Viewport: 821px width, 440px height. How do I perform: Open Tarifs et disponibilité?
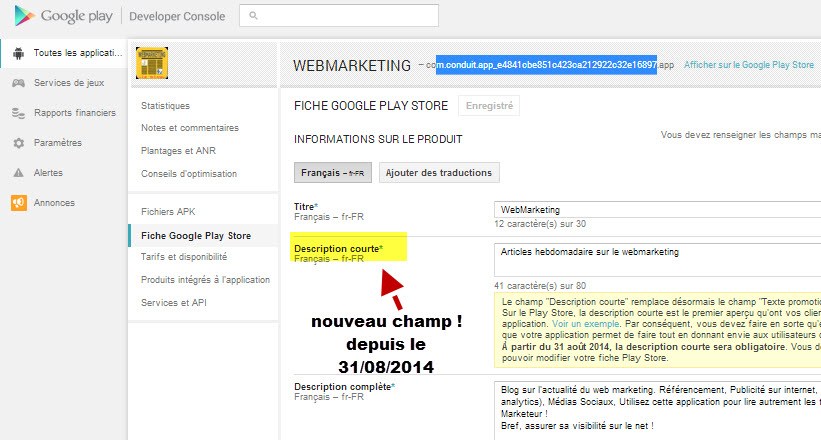tap(184, 257)
